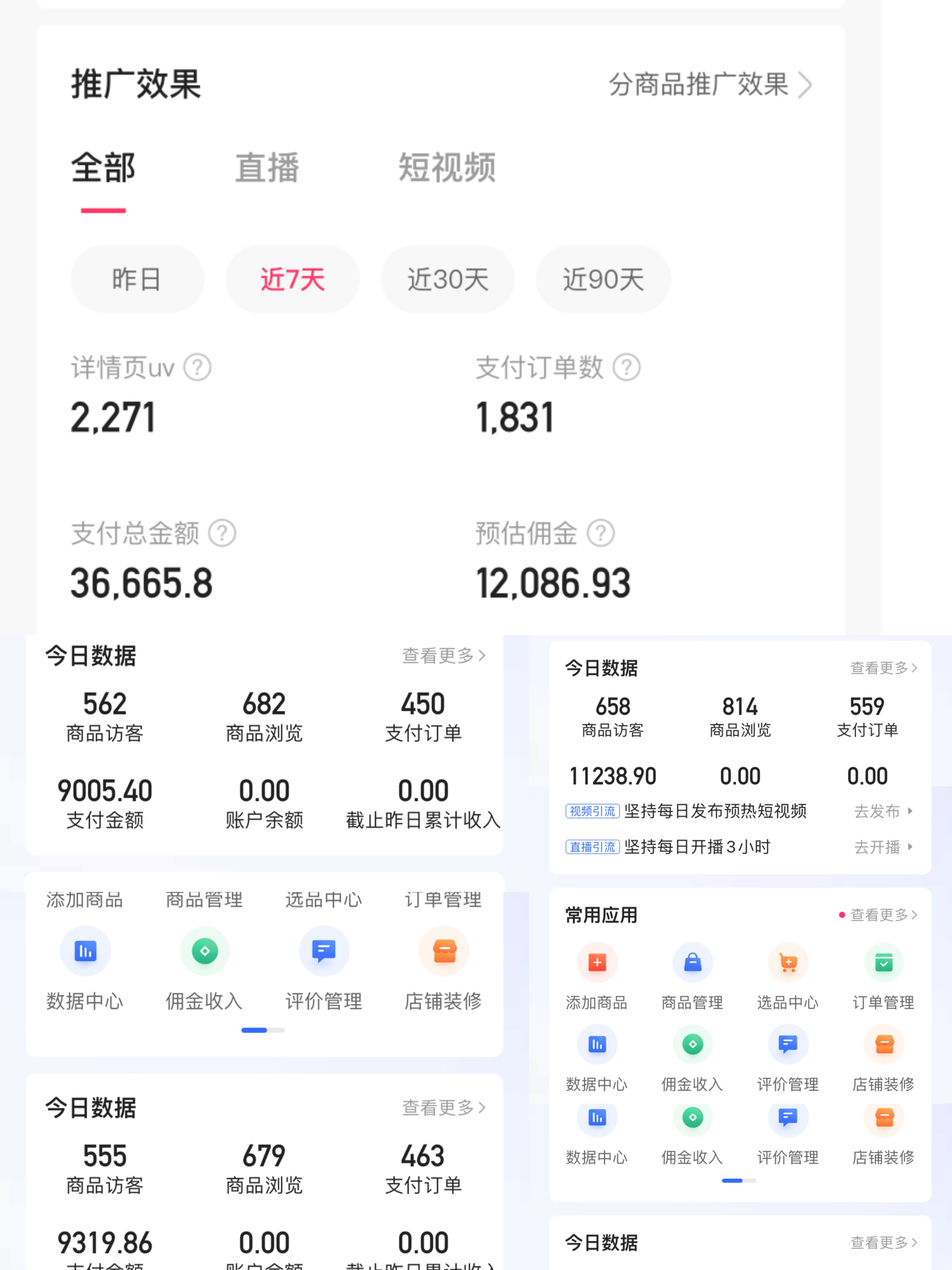Tap the 商品访客 count 658

click(x=613, y=706)
